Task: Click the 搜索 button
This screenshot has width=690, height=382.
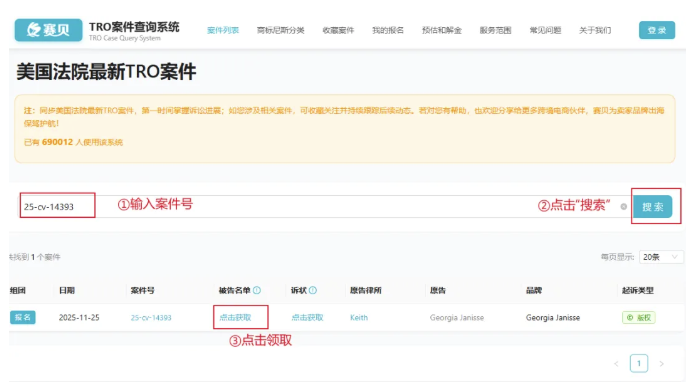Action: (653, 206)
